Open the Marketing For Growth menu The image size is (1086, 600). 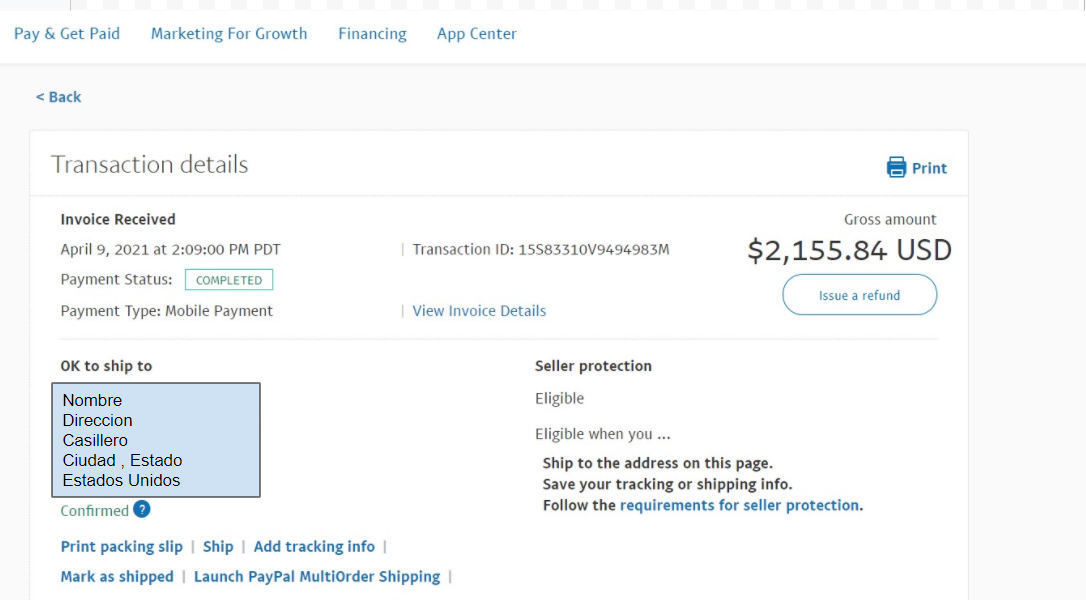(229, 34)
